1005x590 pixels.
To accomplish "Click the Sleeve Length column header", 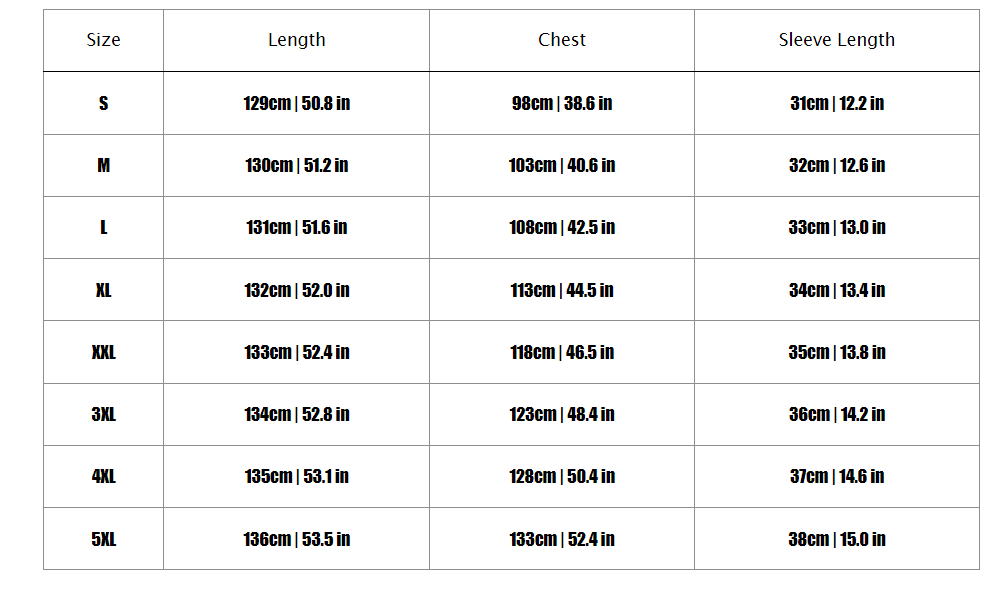I will point(837,40).
